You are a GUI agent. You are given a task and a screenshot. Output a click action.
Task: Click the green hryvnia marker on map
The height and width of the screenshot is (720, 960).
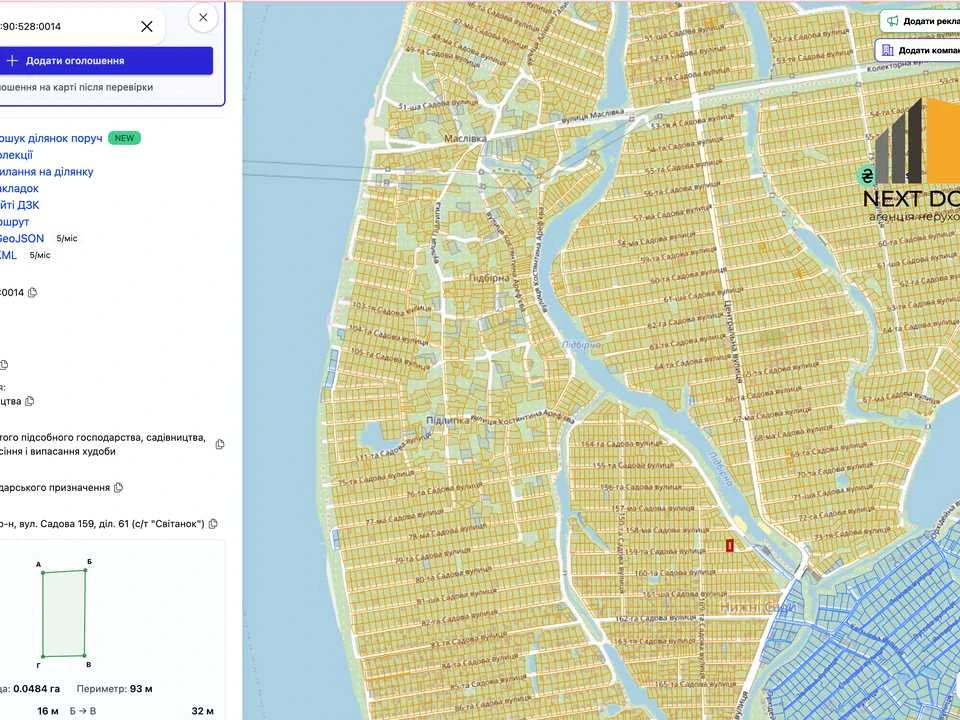click(x=866, y=176)
